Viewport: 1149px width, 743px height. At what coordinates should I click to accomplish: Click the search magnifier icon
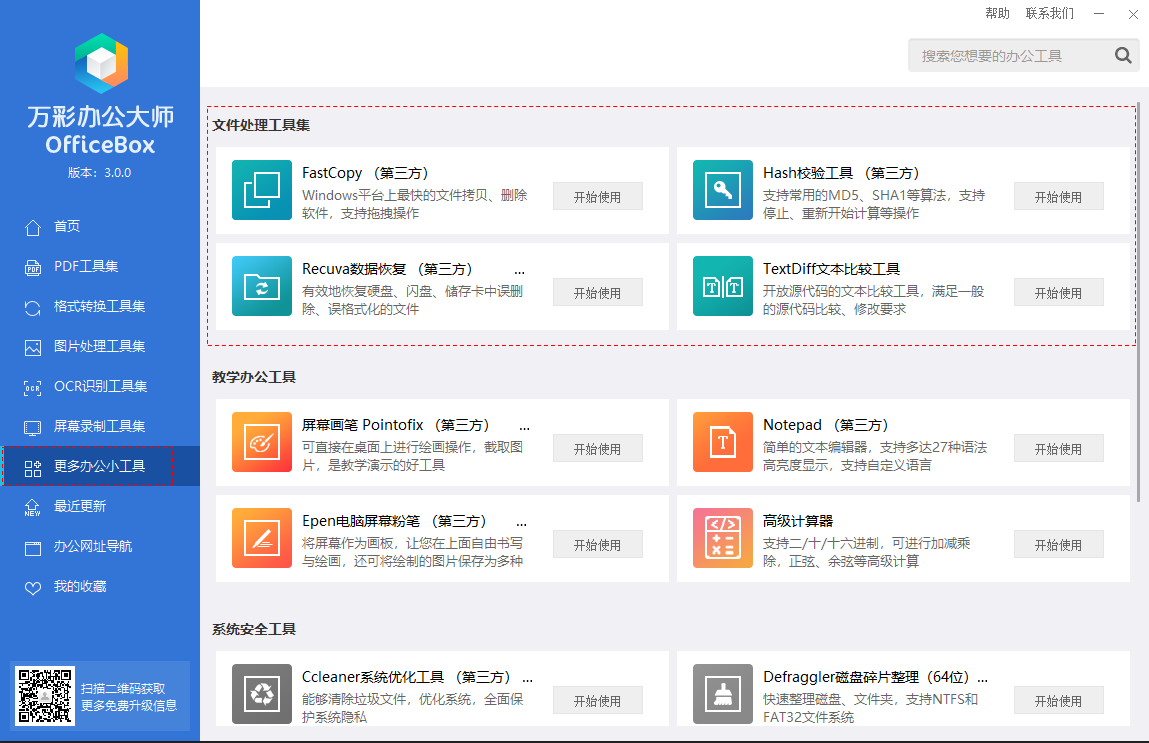(1123, 56)
